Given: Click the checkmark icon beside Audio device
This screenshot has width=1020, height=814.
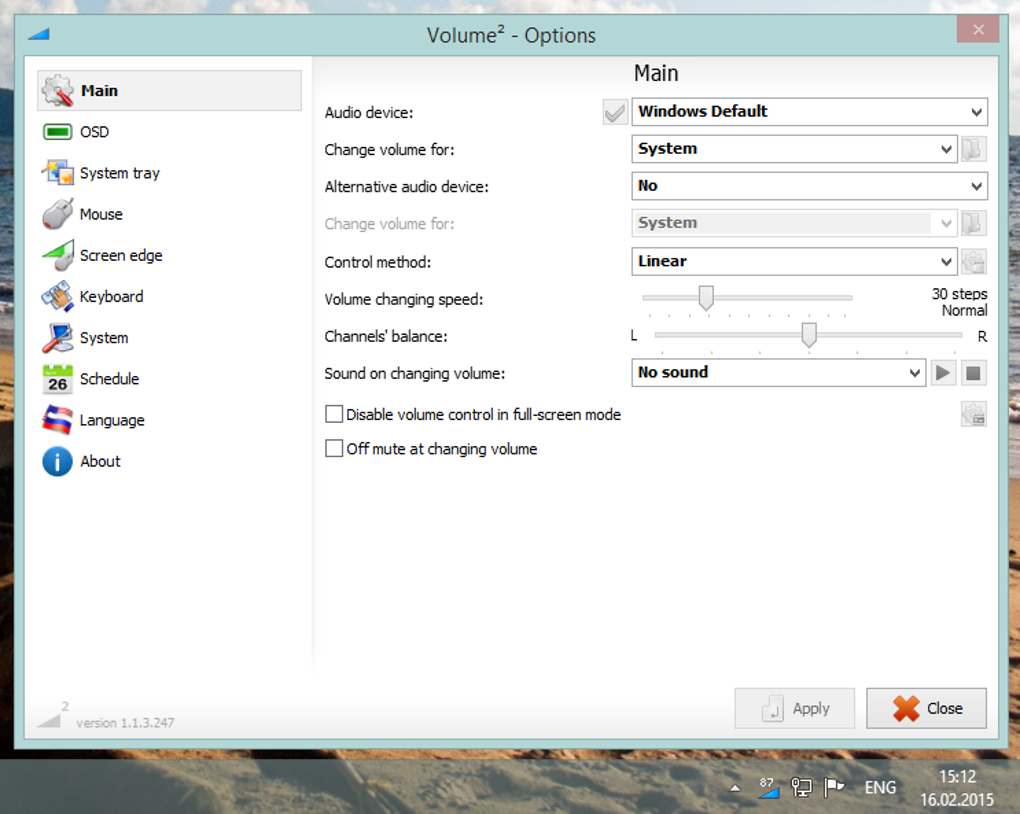Looking at the screenshot, I should pyautogui.click(x=615, y=112).
